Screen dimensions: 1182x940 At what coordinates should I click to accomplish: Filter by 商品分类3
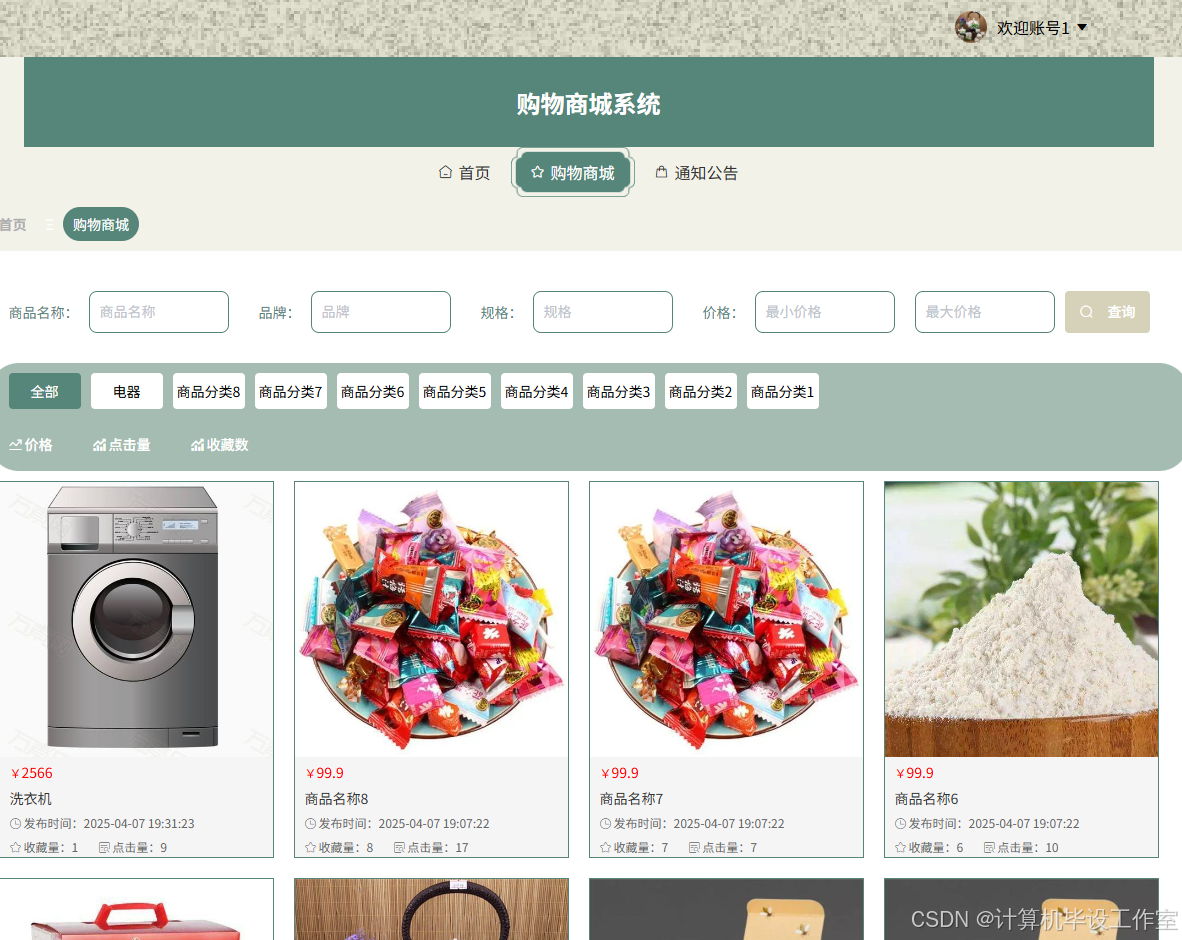point(619,391)
